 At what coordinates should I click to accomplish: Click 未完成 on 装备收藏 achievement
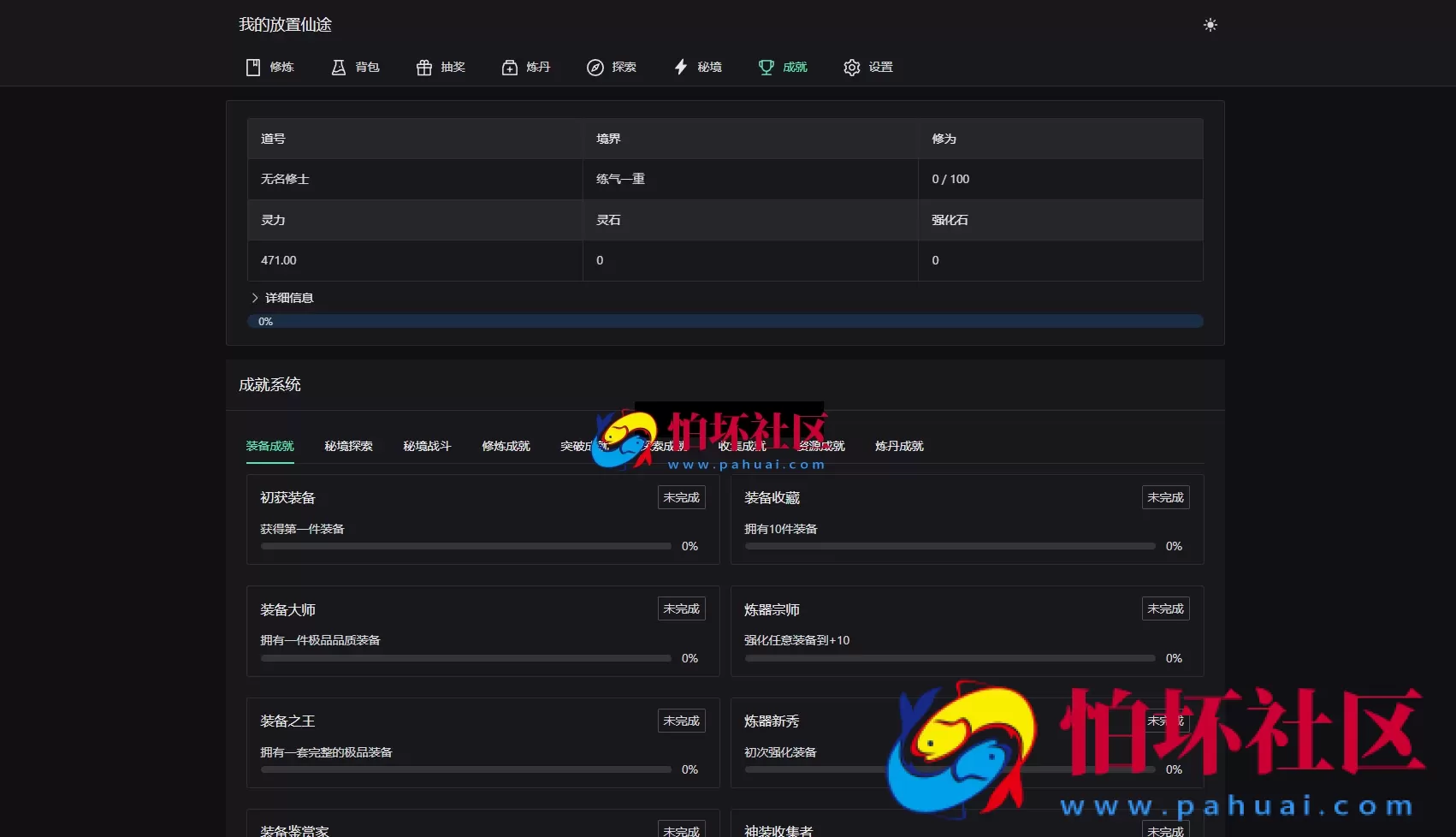point(1165,496)
